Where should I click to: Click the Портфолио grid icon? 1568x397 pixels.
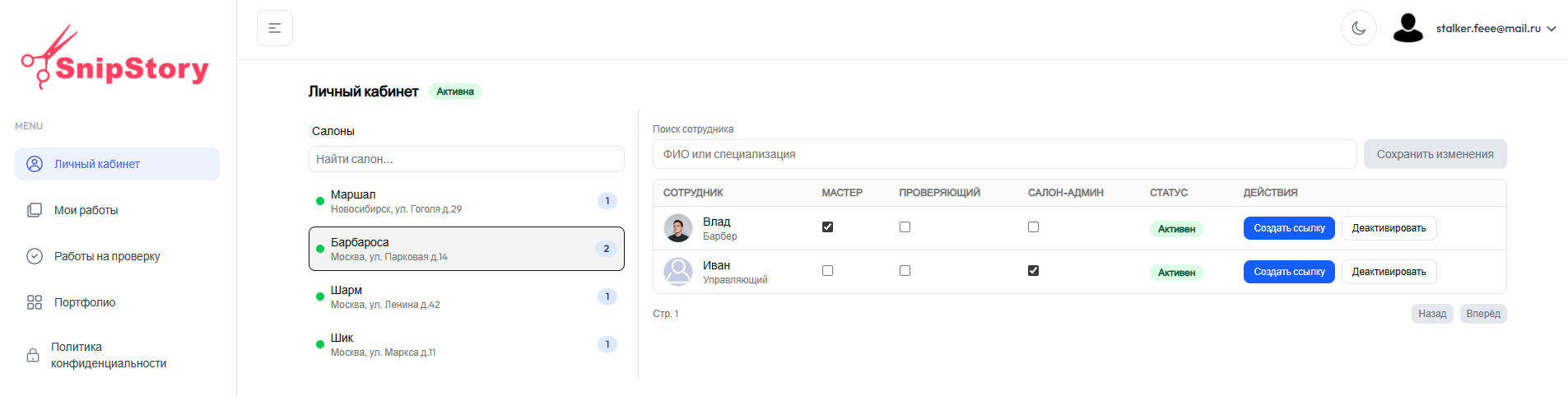(x=35, y=302)
